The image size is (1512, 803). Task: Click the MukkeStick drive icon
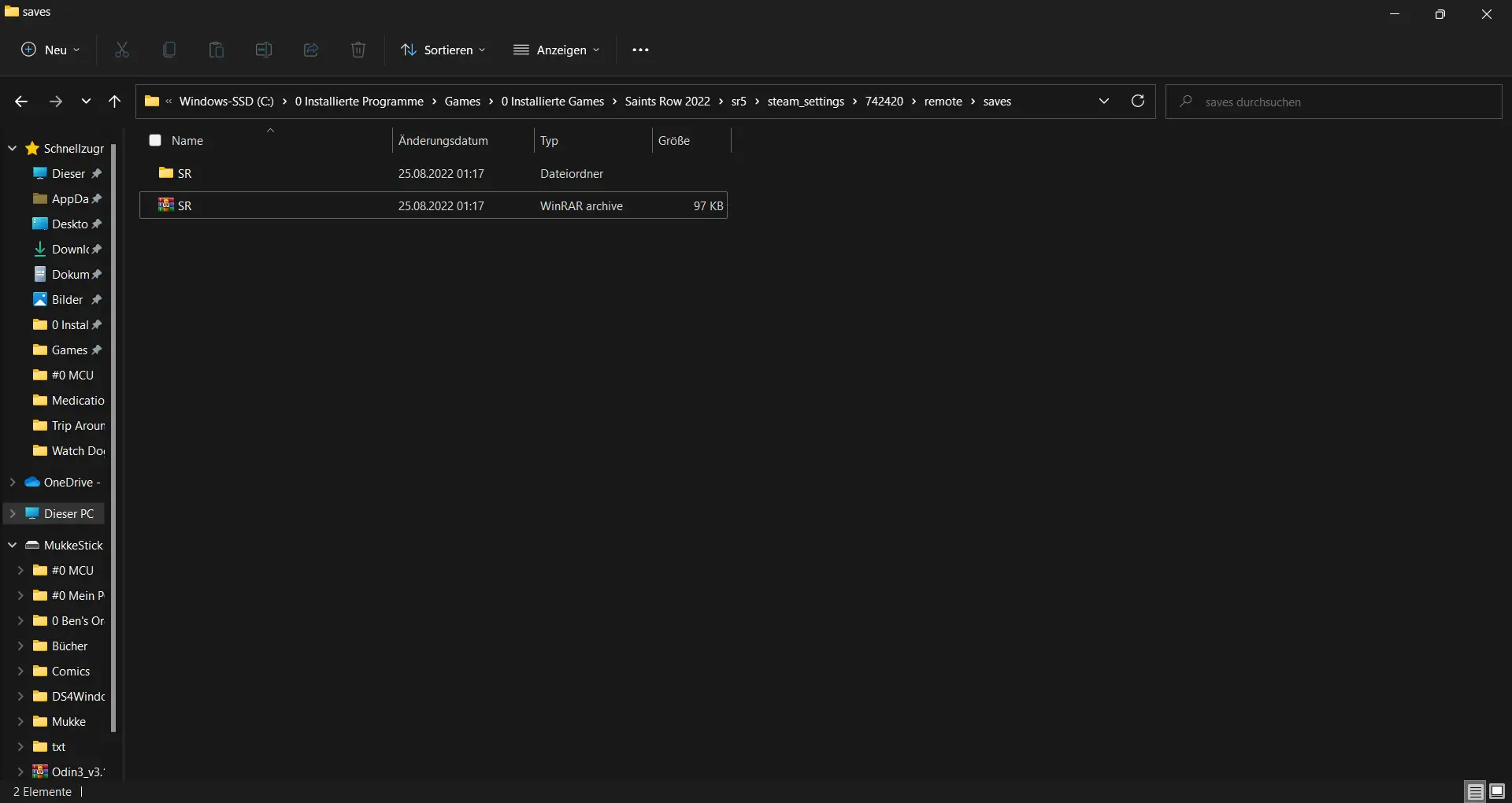32,545
